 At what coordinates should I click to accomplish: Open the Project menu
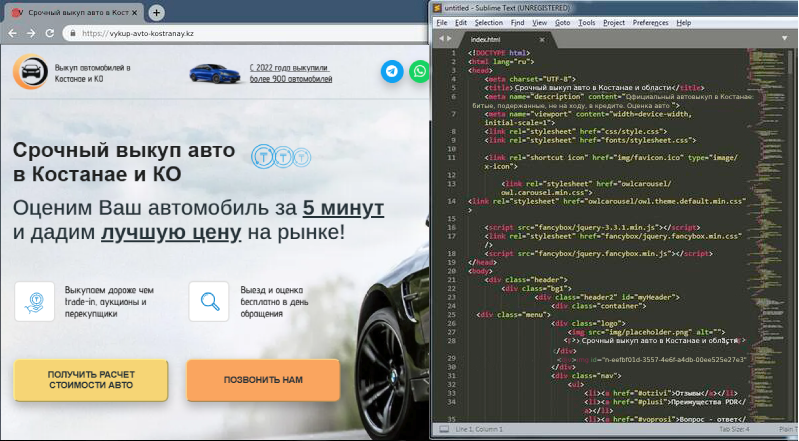point(614,23)
